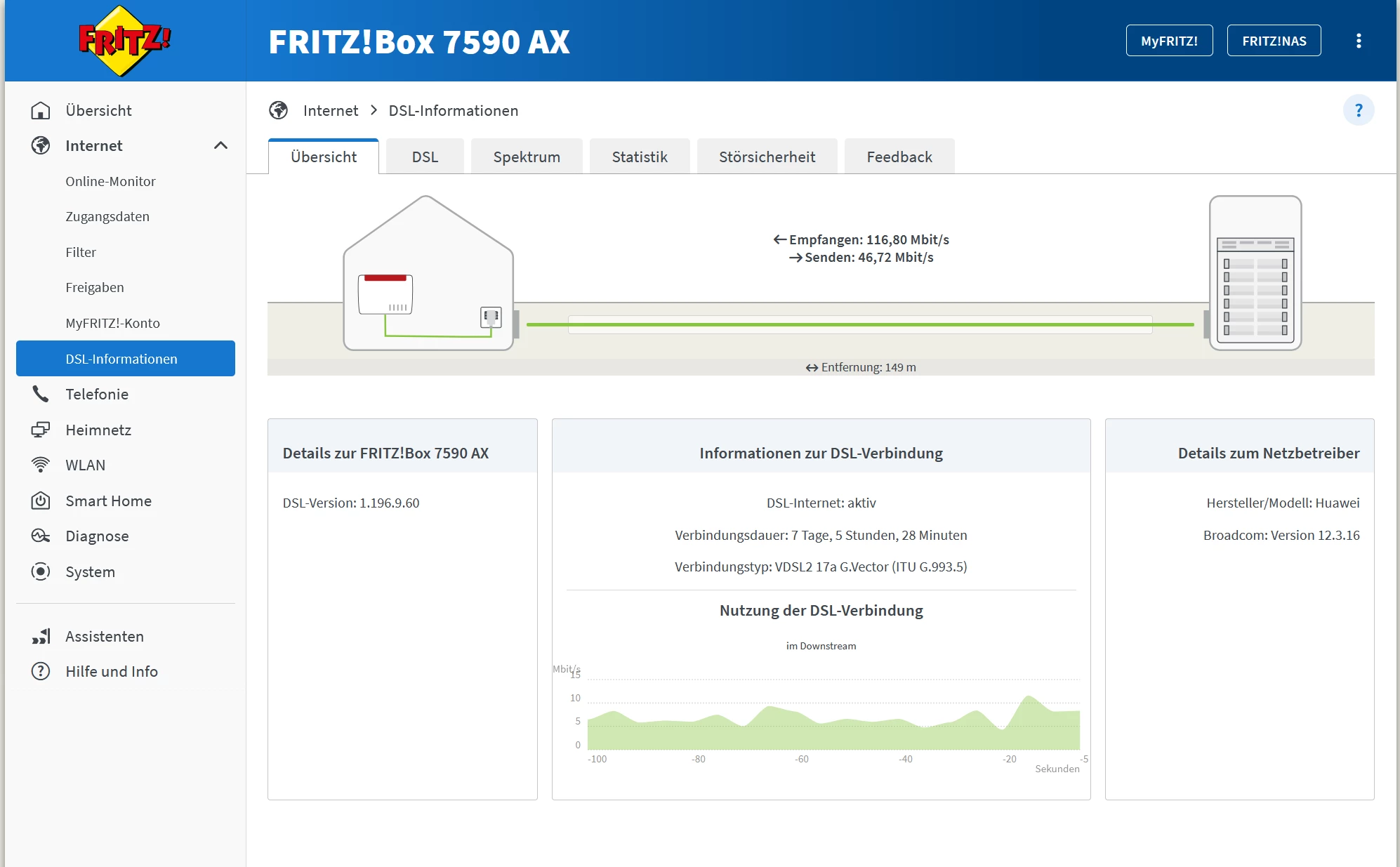Click the FRITZ! logo
The image size is (1400, 867).
(124, 41)
